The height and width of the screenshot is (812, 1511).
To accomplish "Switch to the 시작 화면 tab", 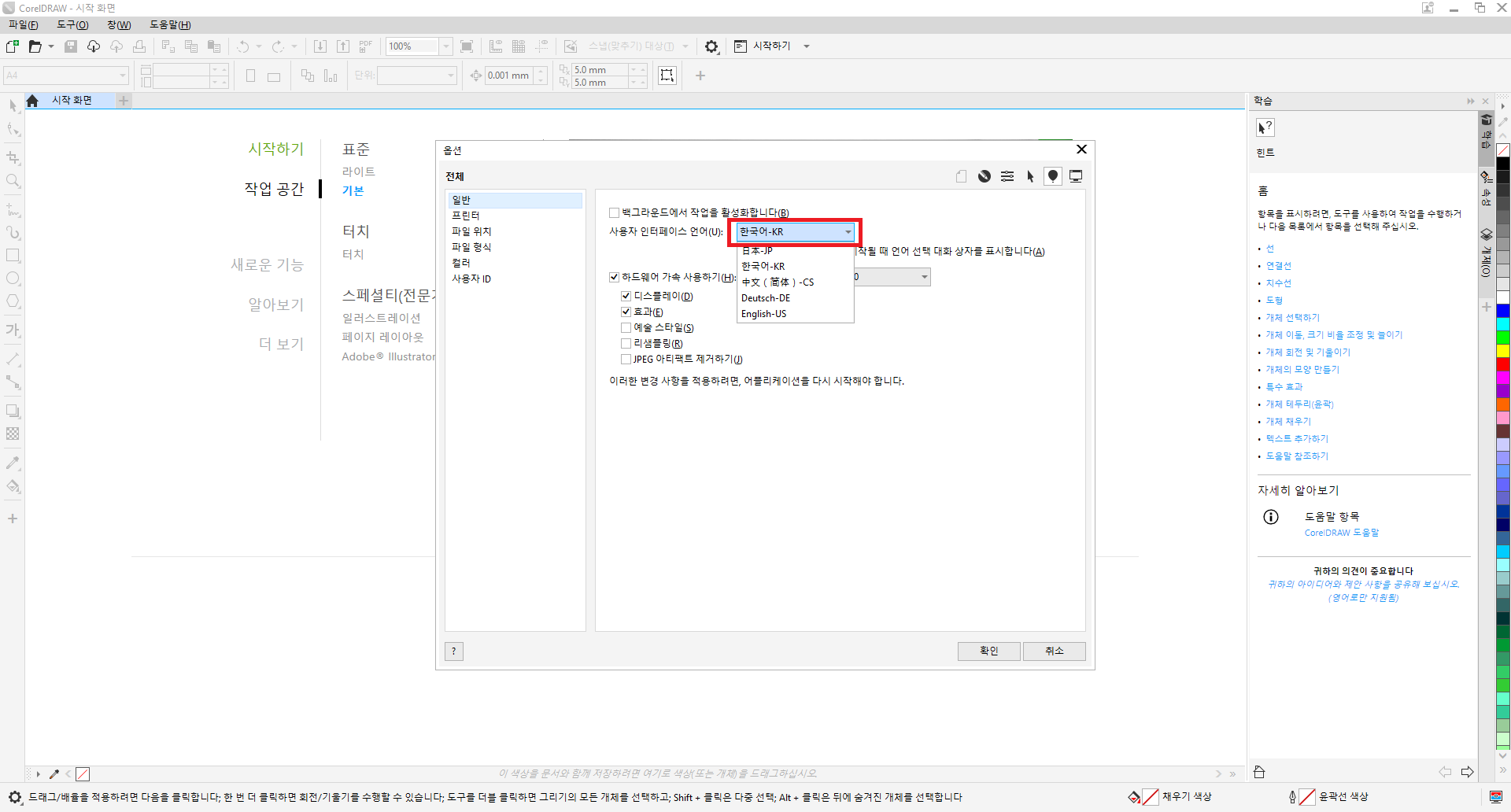I will (x=72, y=101).
